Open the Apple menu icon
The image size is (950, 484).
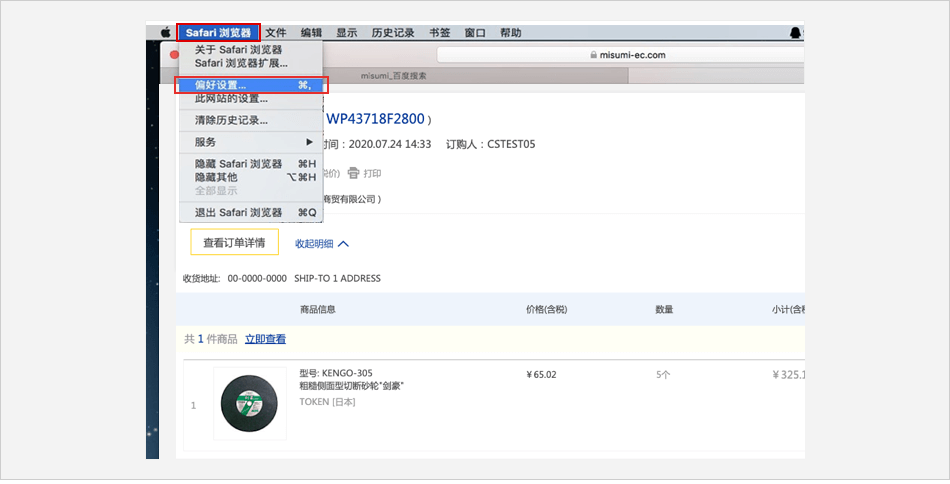[x=165, y=33]
